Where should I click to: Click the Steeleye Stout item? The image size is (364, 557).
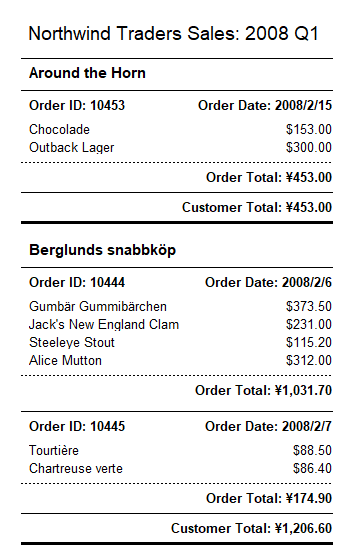click(x=72, y=343)
